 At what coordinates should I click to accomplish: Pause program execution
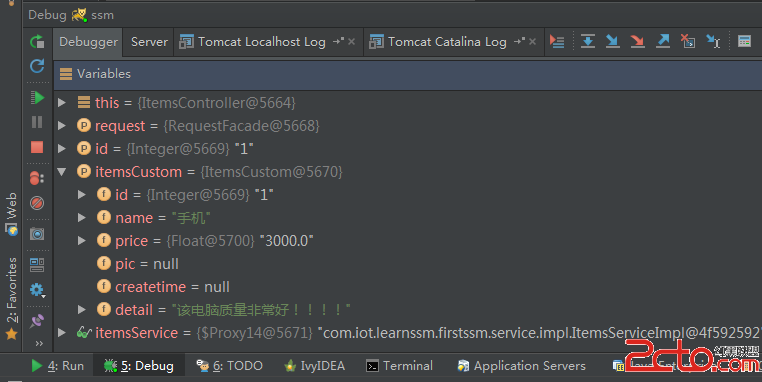coord(37,122)
